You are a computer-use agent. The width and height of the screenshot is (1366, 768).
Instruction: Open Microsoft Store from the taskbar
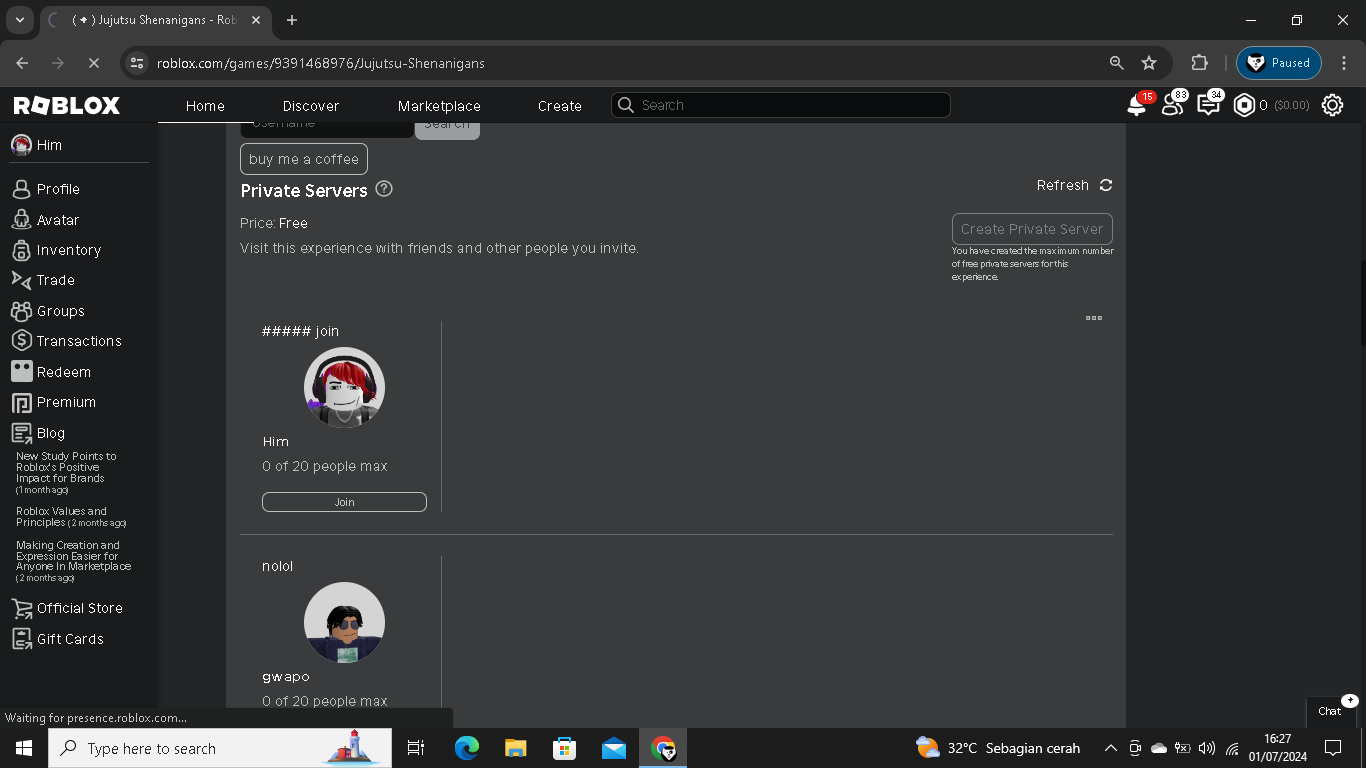[x=565, y=748]
